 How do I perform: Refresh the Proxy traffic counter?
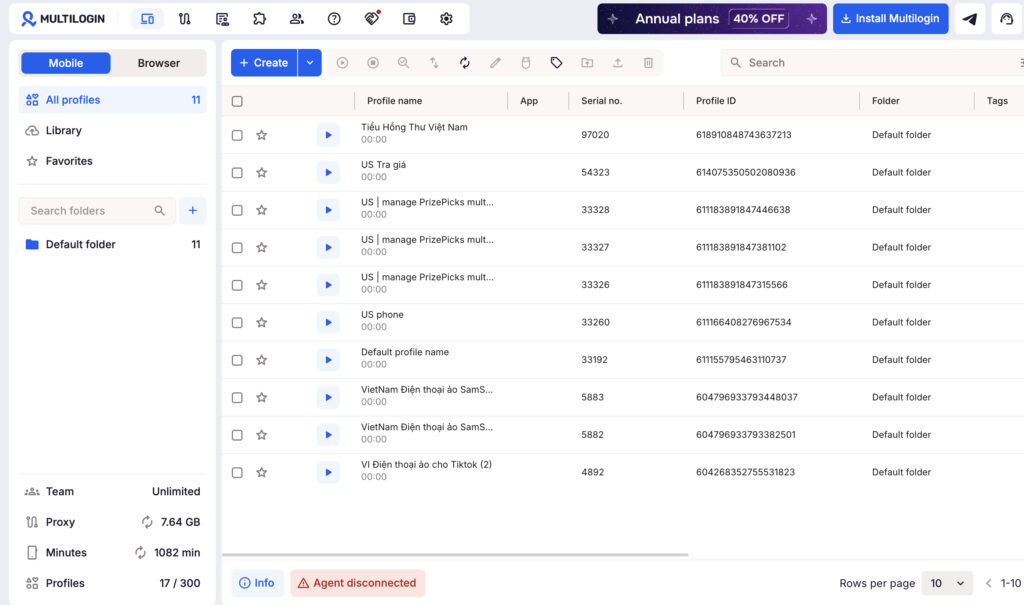[147, 522]
